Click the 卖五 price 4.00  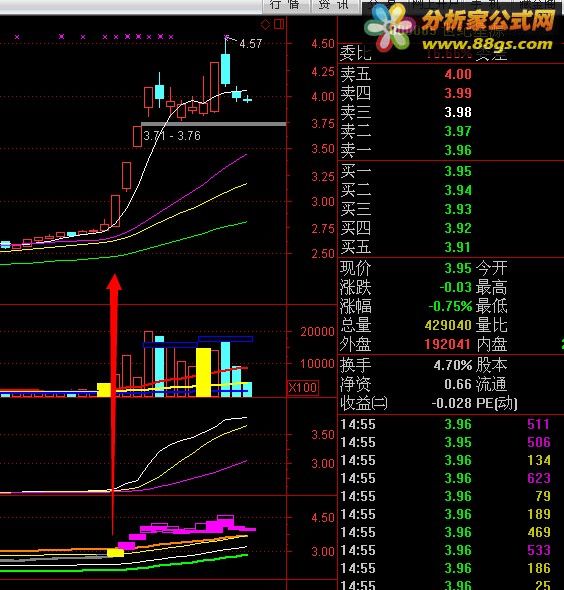[458, 74]
